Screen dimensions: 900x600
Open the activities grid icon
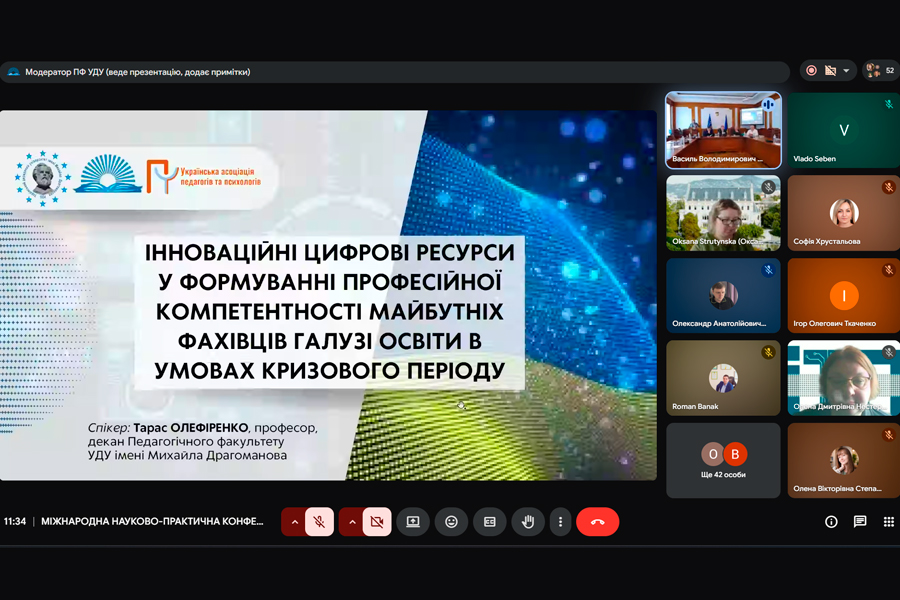[x=889, y=521]
